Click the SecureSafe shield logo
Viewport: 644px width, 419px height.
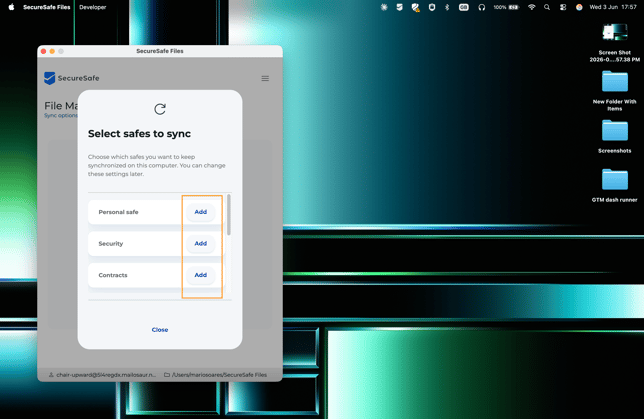[x=50, y=78]
